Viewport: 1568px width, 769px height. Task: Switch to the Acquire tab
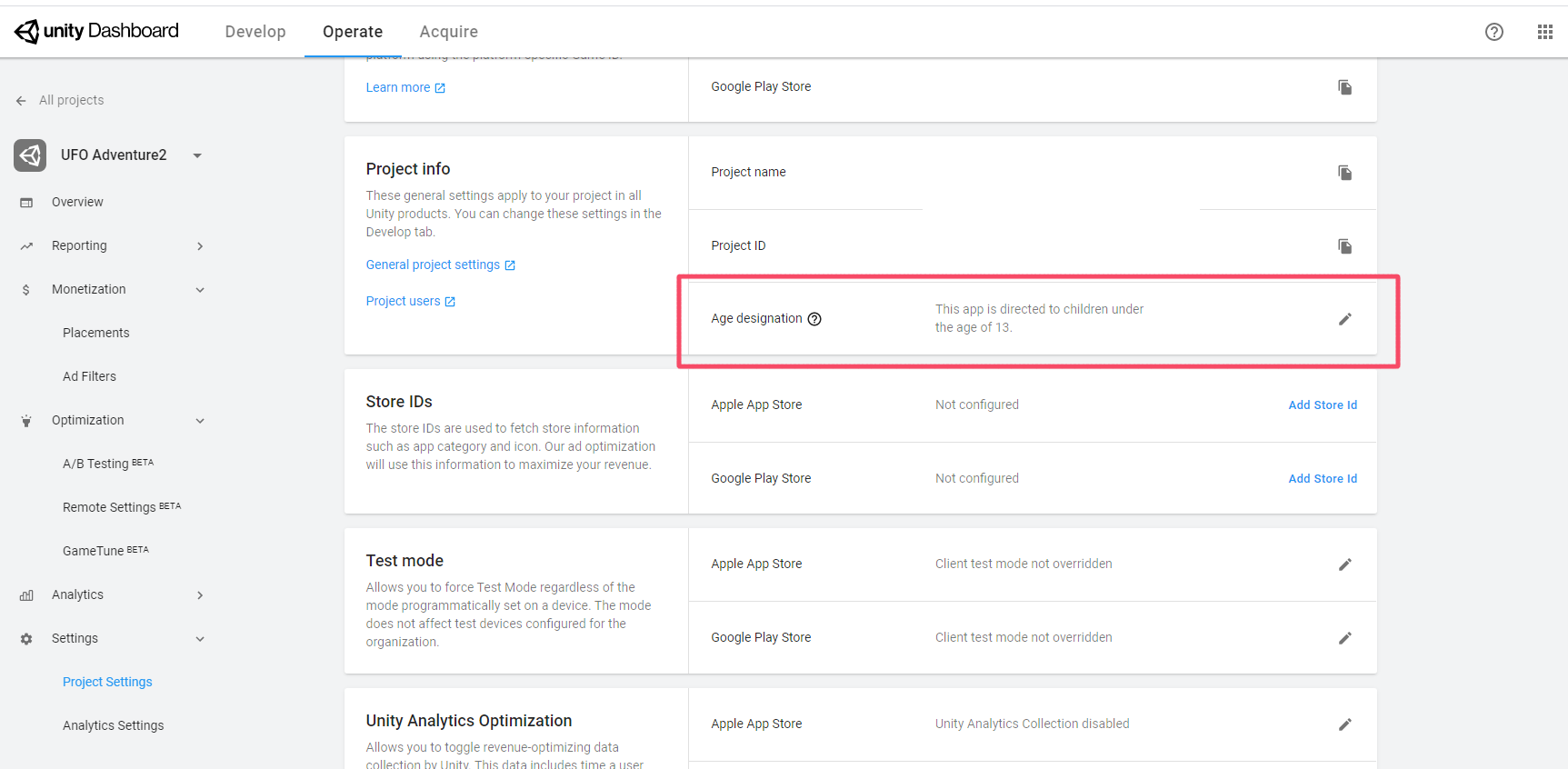(x=449, y=32)
